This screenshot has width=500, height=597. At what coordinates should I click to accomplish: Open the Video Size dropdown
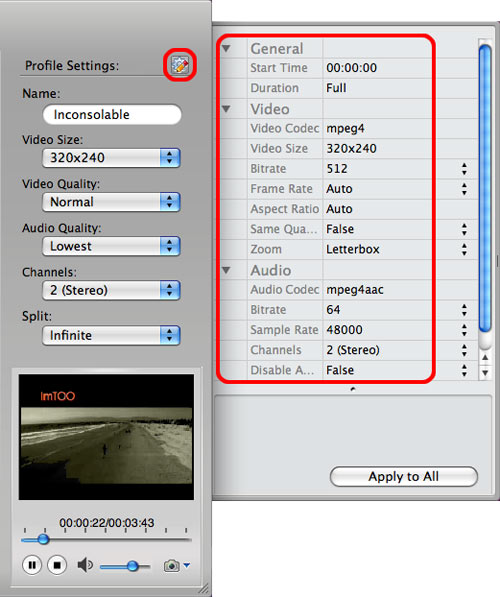(111, 158)
